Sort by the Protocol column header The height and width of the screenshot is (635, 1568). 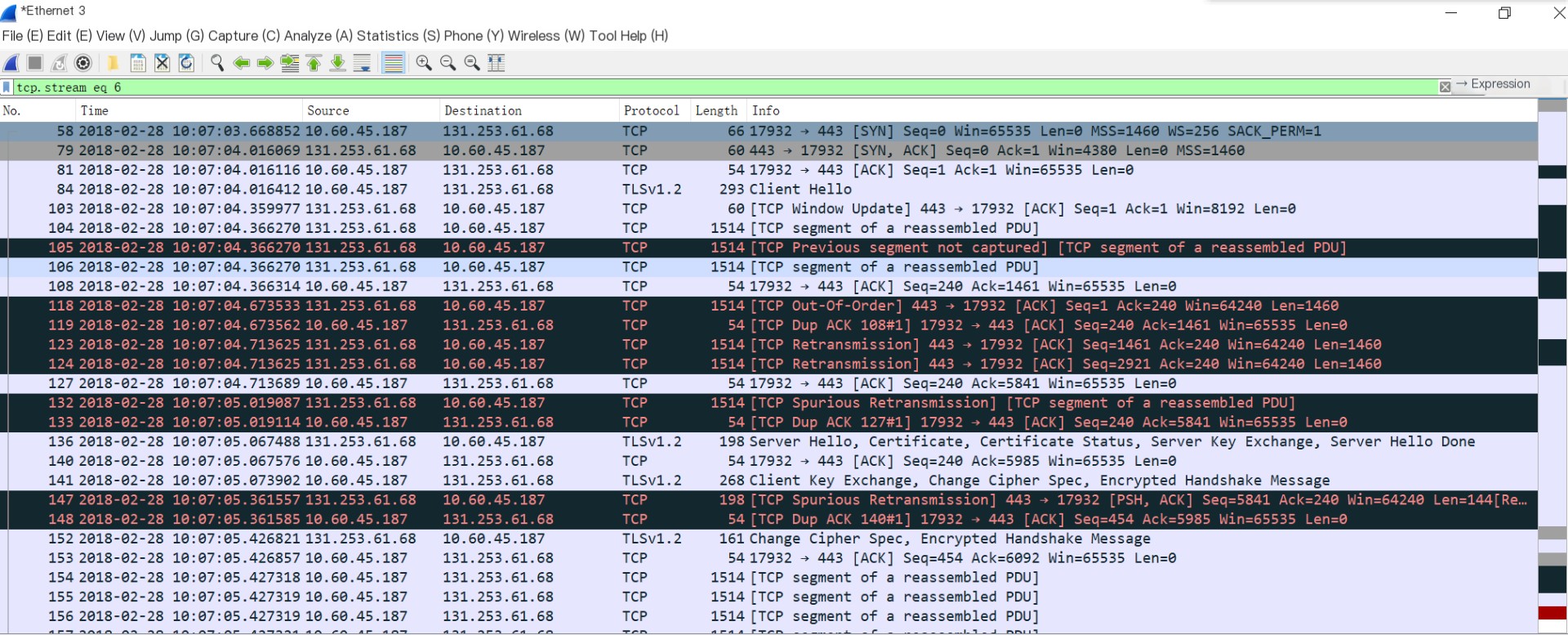655,110
